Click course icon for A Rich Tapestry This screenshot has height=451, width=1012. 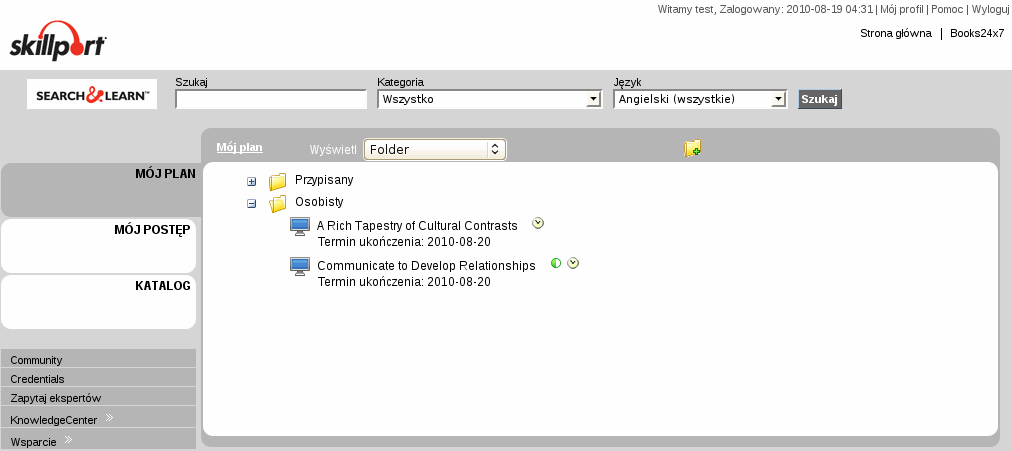click(300, 228)
